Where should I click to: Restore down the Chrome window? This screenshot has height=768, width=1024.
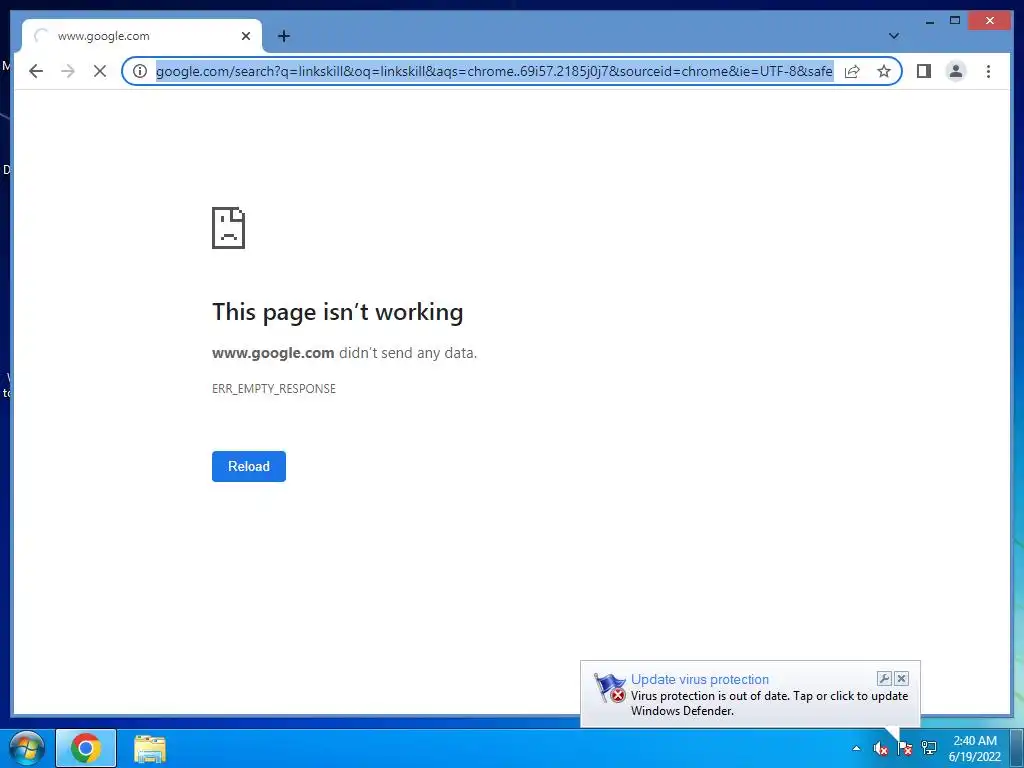(x=954, y=21)
